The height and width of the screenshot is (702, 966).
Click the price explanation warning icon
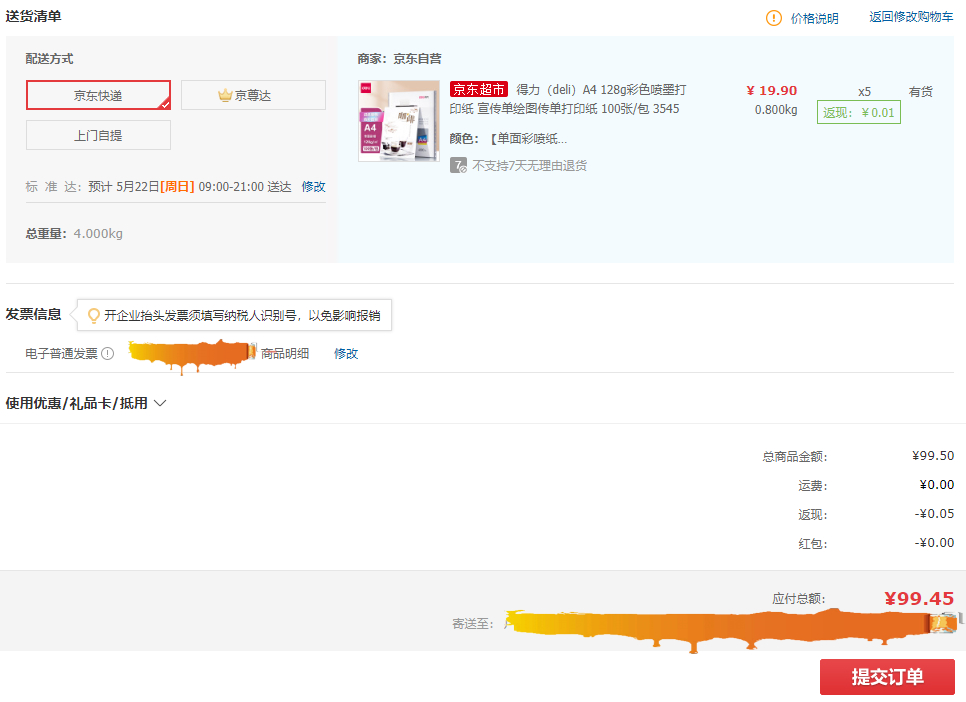[773, 18]
